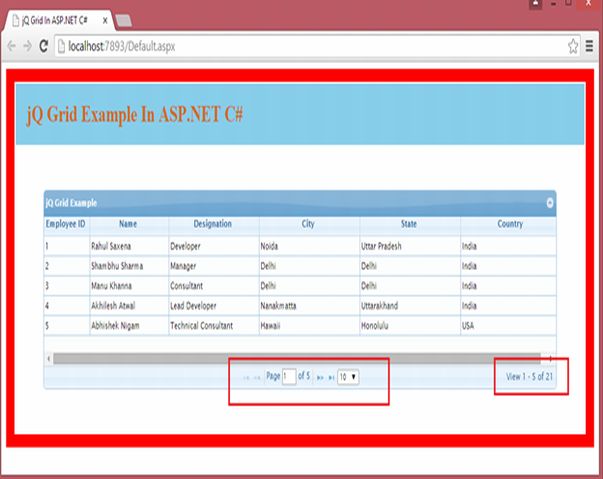Click the page number input field
The height and width of the screenshot is (479, 603).
(289, 376)
